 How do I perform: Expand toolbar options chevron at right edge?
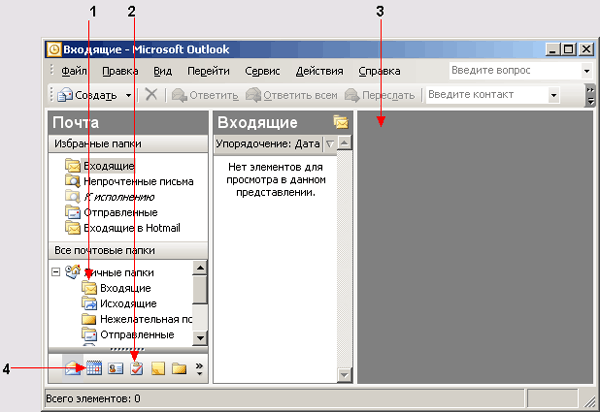coord(590,95)
